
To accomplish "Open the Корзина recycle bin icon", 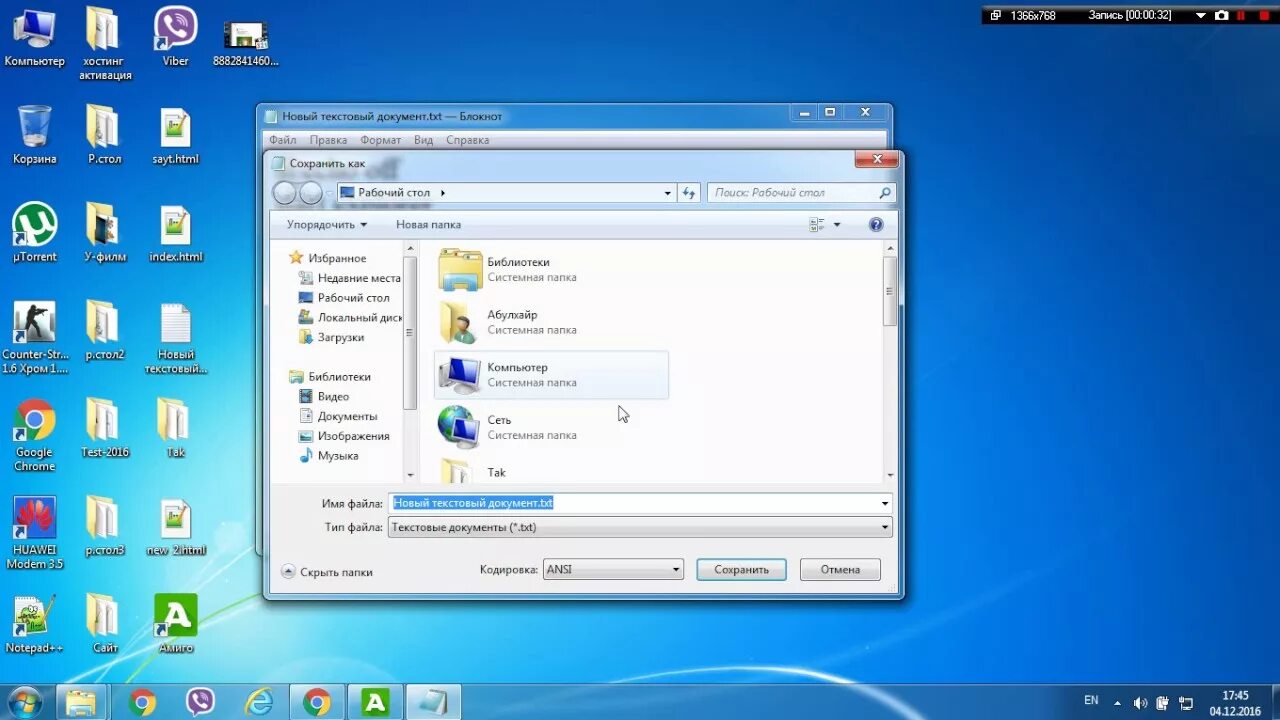I will [34, 135].
